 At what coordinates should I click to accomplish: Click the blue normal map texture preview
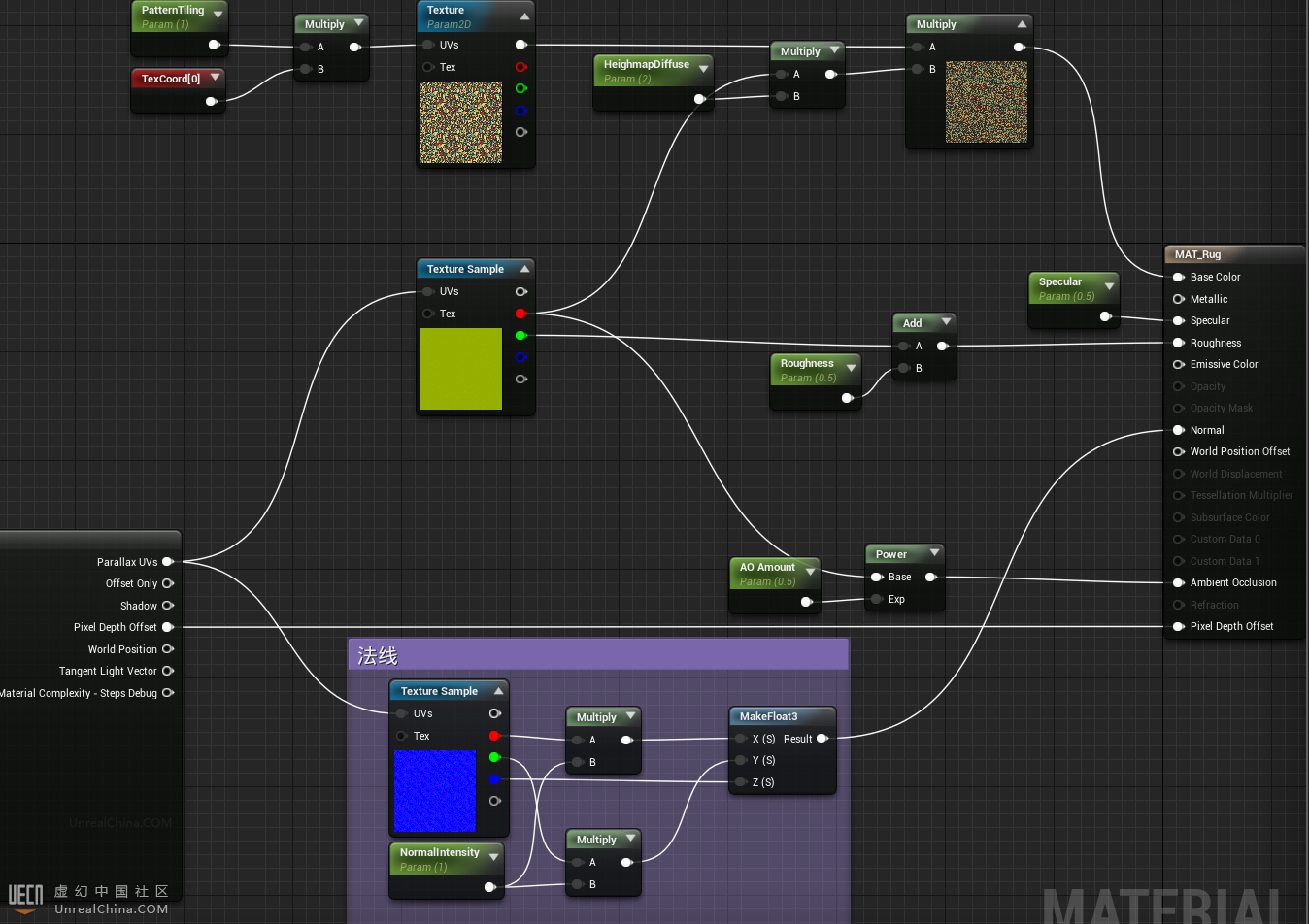tap(435, 791)
